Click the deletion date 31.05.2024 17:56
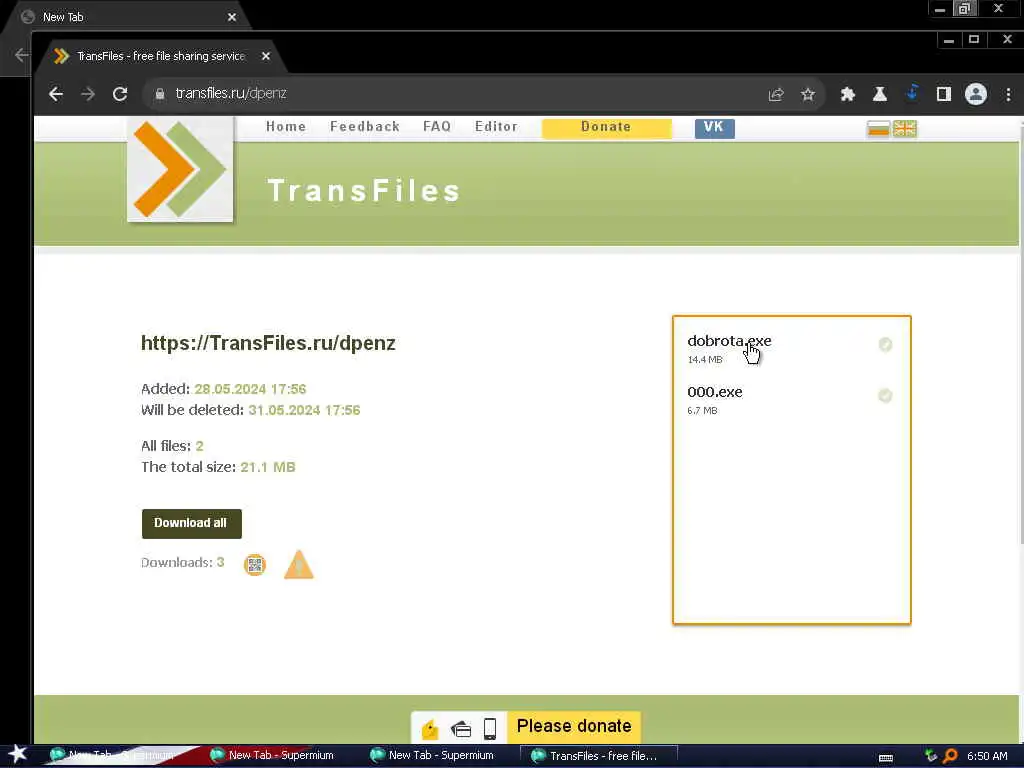The image size is (1024, 768). [x=304, y=409]
